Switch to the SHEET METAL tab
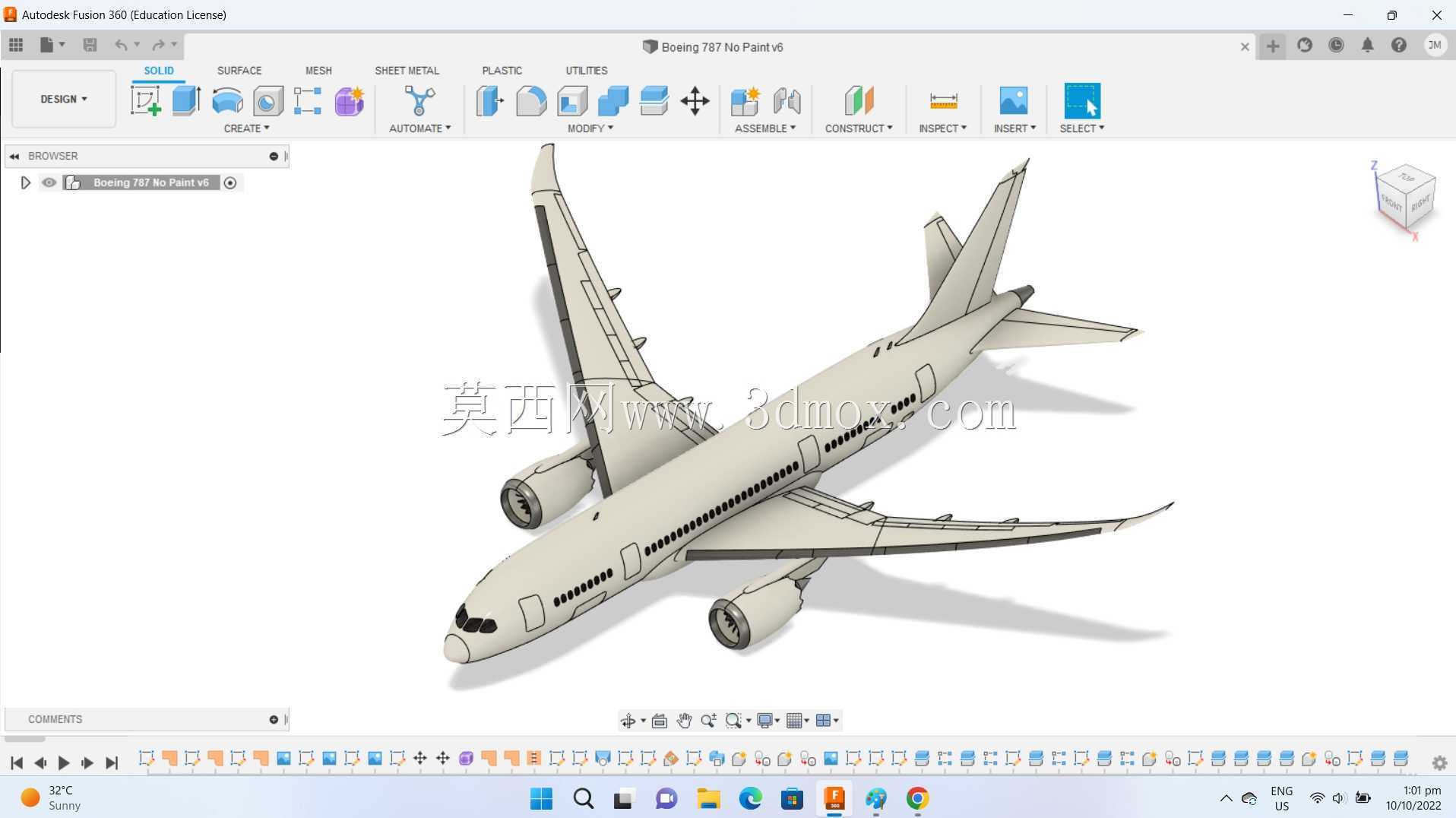 tap(407, 71)
